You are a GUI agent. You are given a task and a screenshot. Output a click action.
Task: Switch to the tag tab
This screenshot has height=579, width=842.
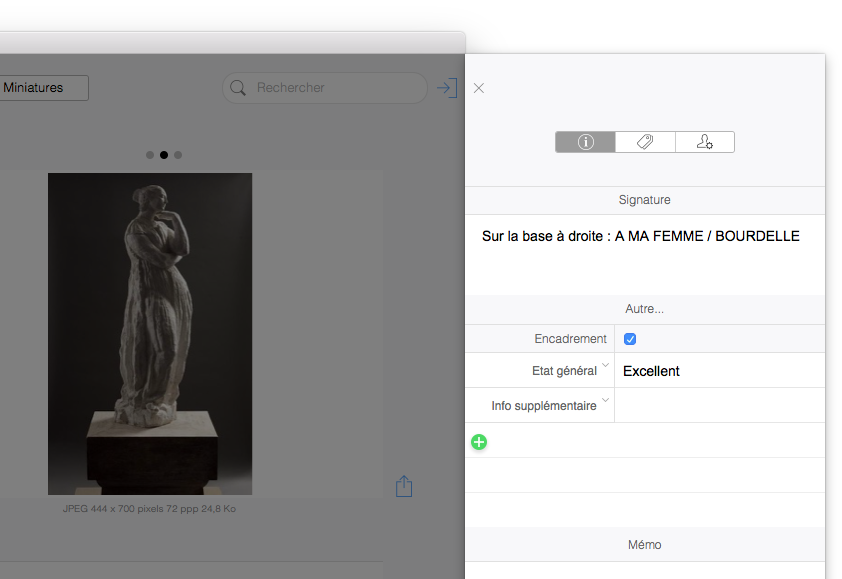click(x=645, y=142)
